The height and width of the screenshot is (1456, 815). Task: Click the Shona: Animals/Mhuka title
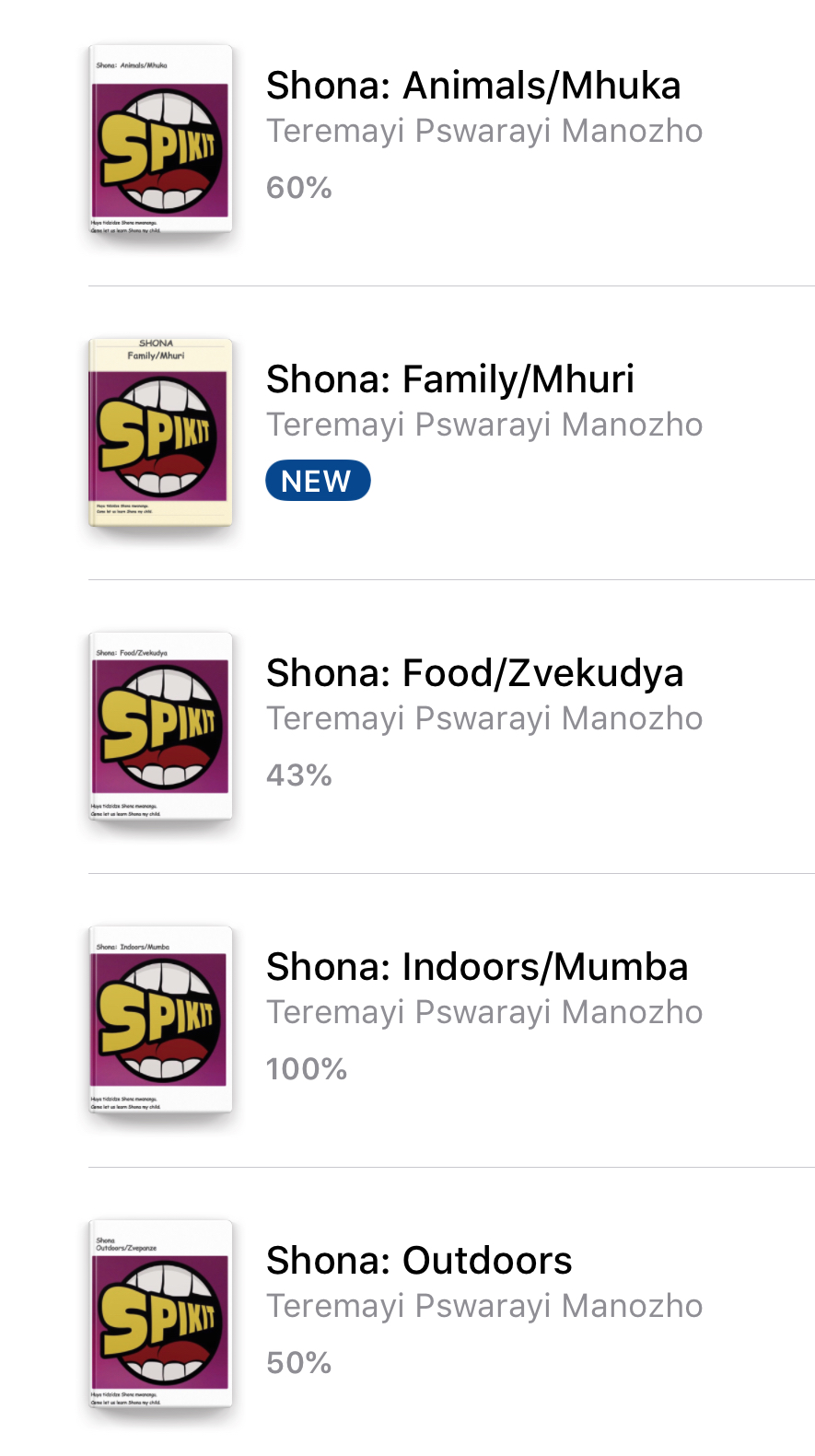tap(473, 86)
